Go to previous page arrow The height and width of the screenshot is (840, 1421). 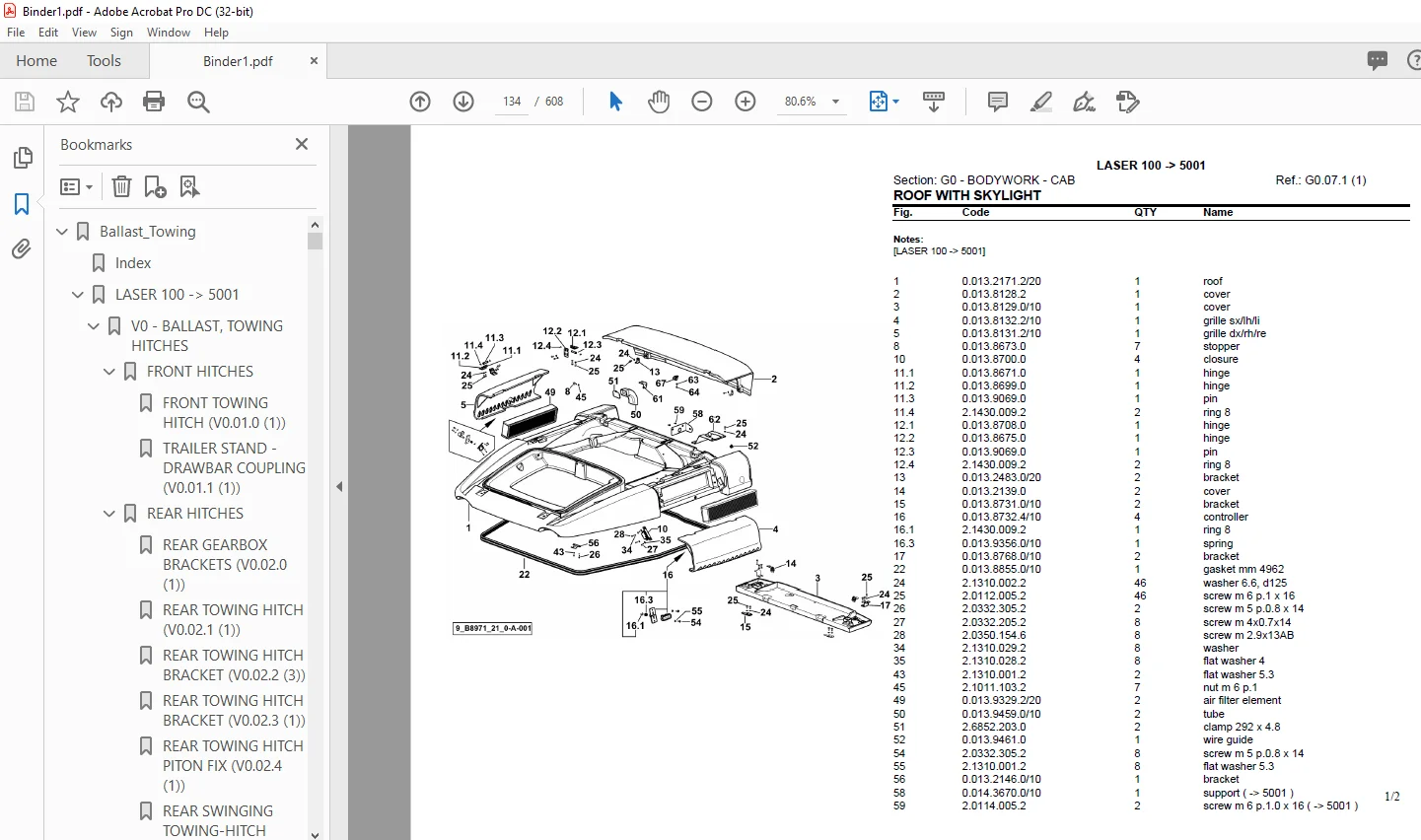(420, 102)
